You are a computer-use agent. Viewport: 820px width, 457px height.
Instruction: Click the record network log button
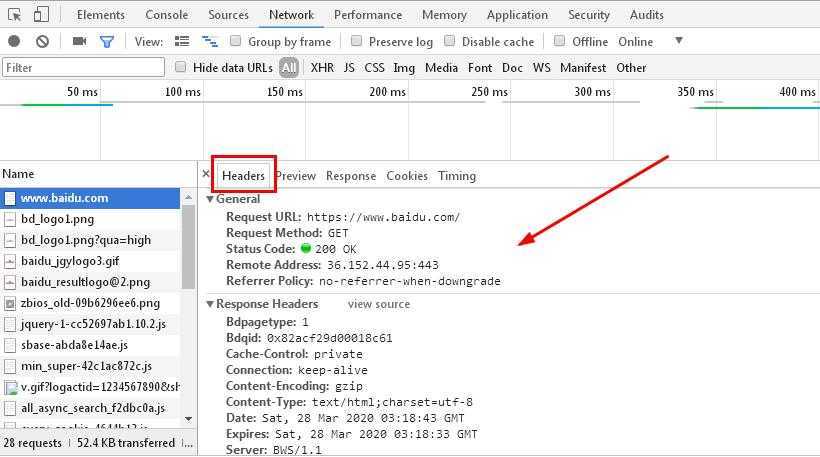[x=14, y=41]
